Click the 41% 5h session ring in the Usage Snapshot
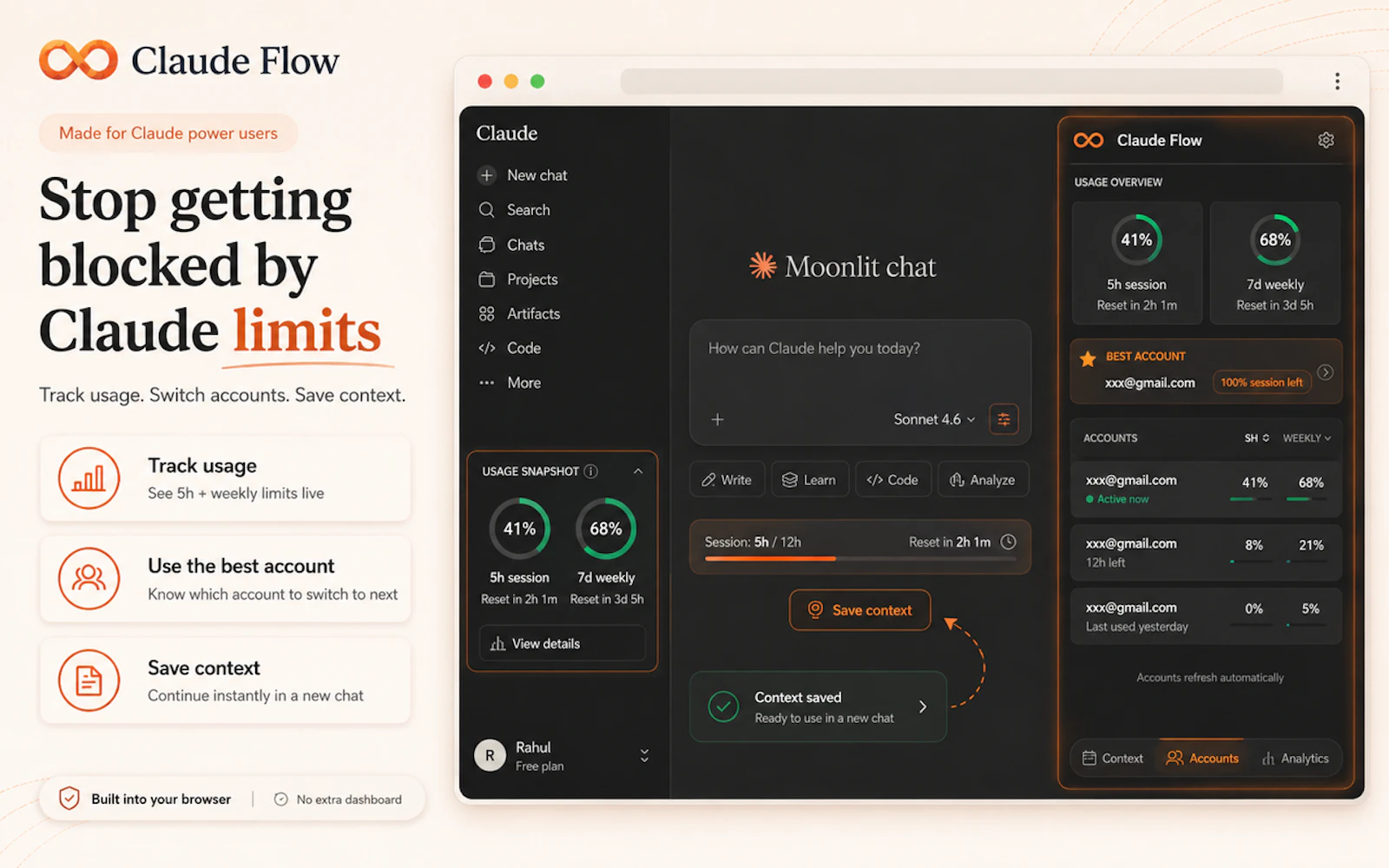The height and width of the screenshot is (868, 1389). [x=519, y=529]
